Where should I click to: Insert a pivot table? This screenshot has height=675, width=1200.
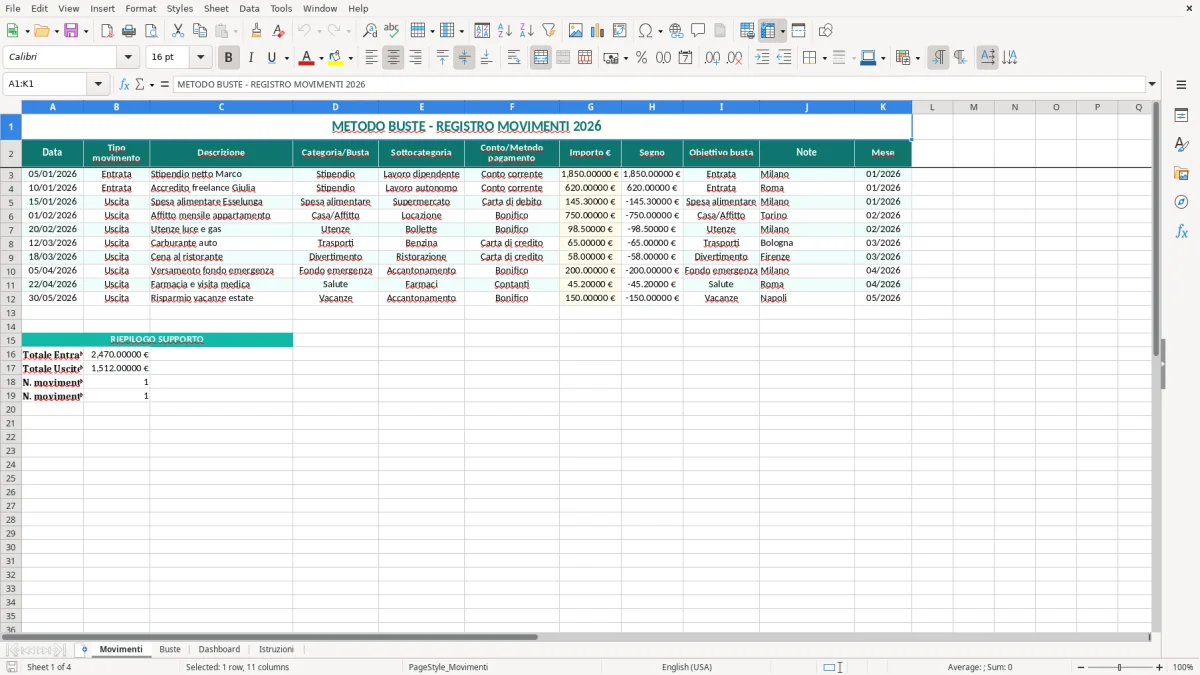[620, 31]
